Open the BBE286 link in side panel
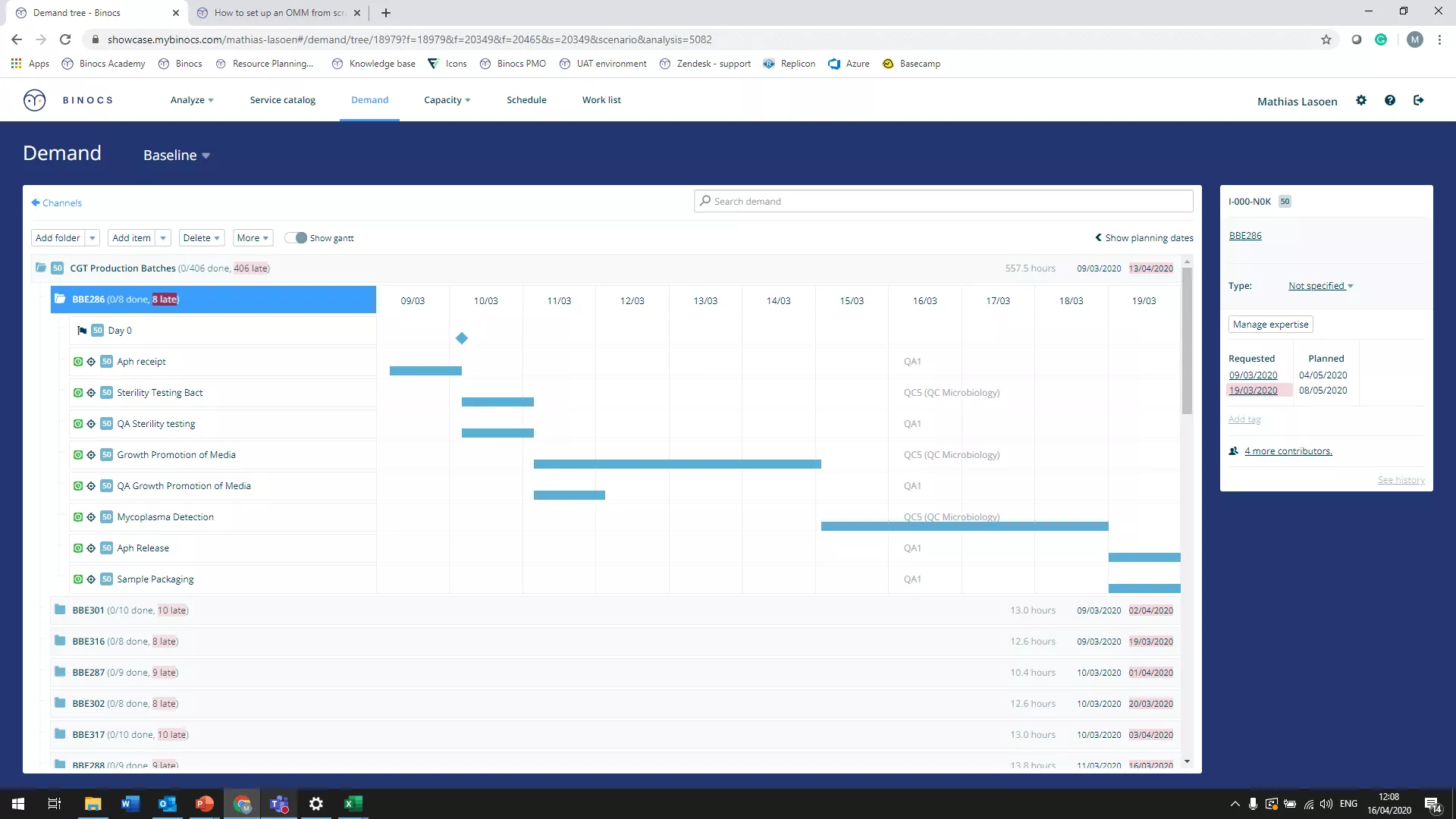This screenshot has height=819, width=1456. point(1245,236)
